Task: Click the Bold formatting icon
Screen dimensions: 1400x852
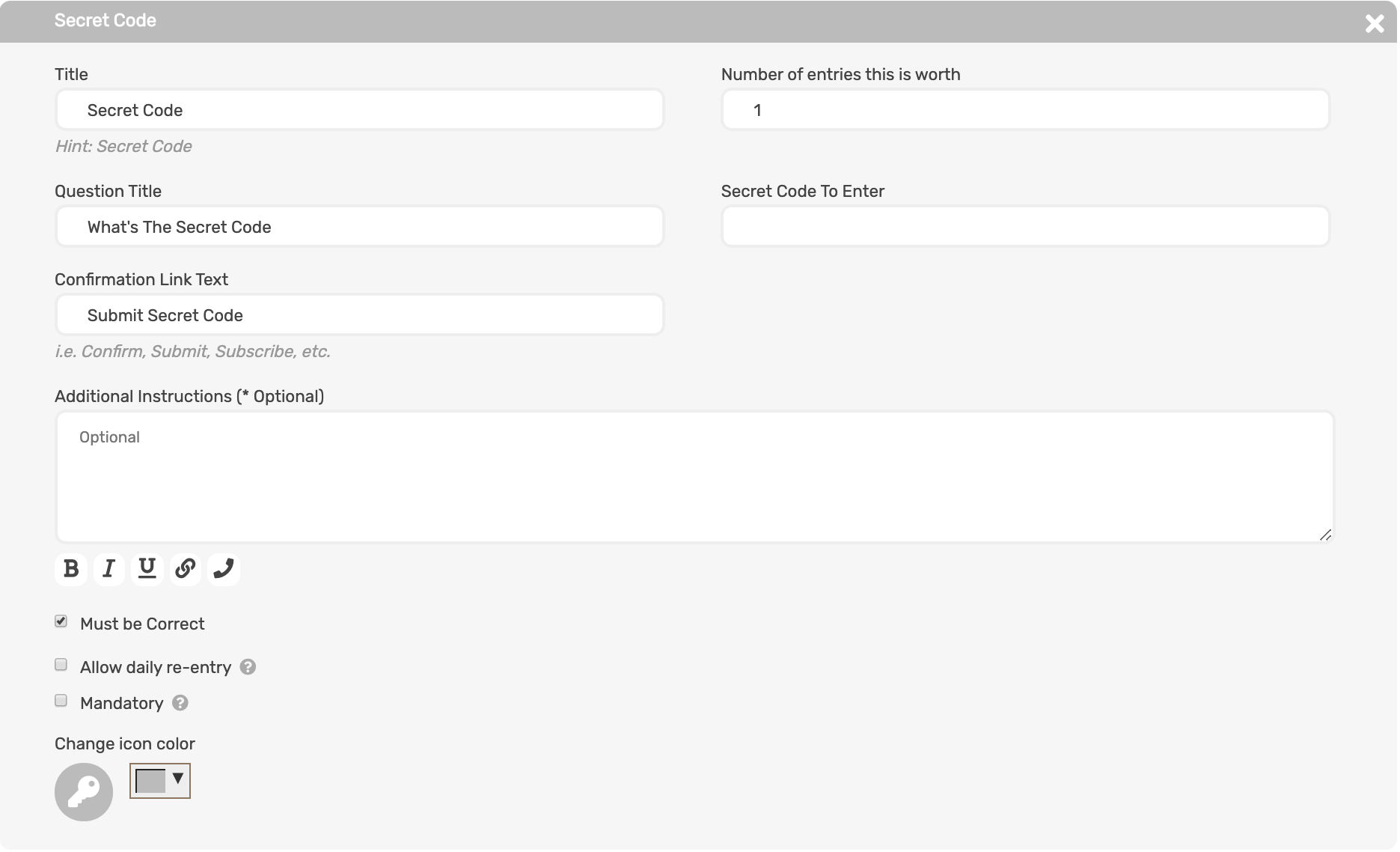Action: (70, 569)
